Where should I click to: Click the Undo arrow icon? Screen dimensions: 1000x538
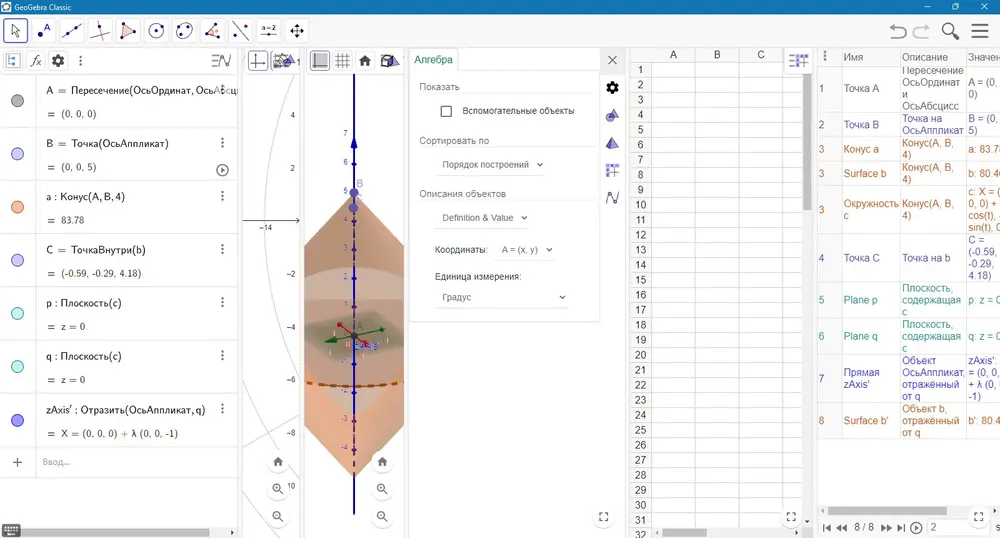[x=898, y=31]
